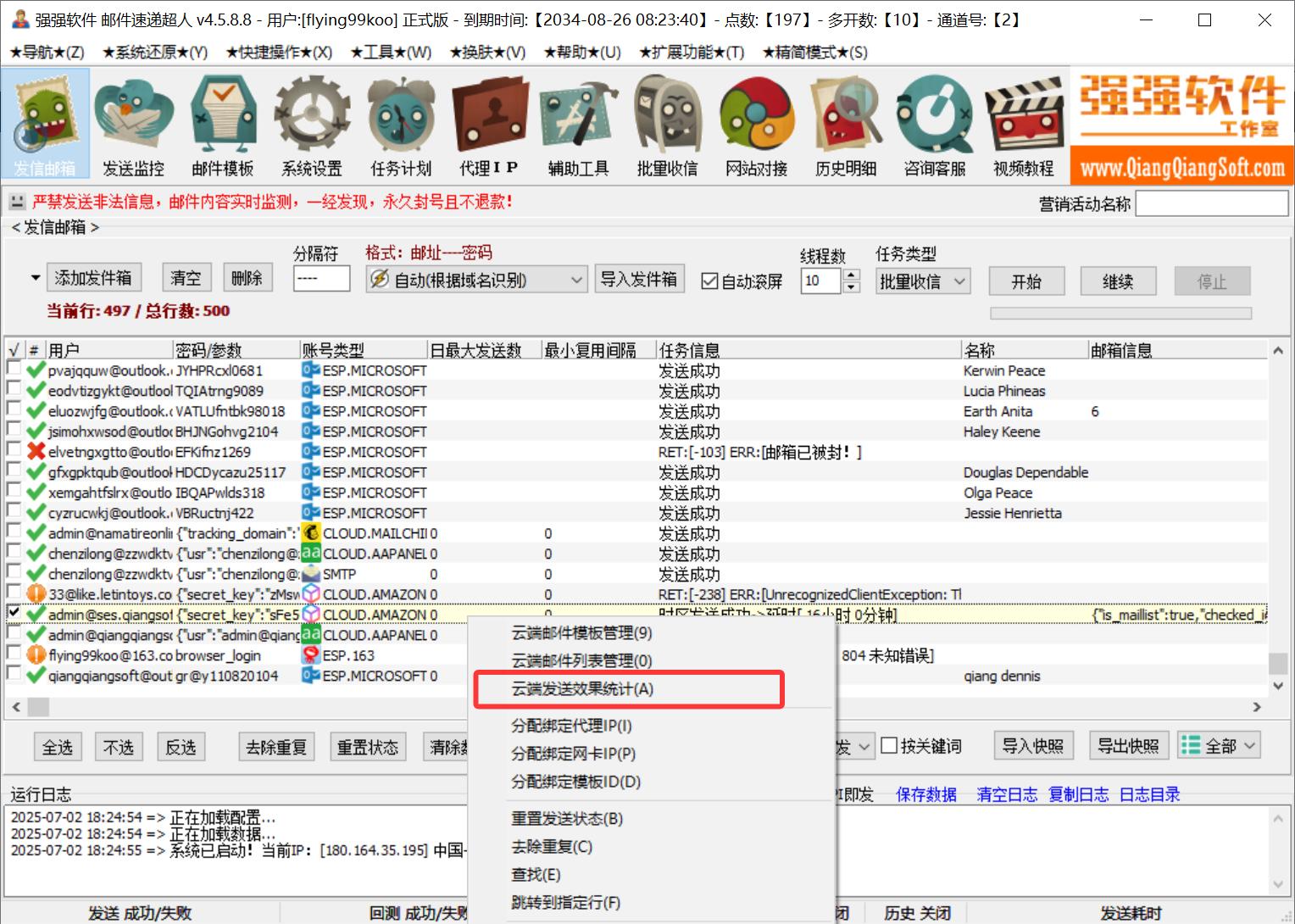1295x924 pixels.
Task: Select 云端邮件模板管理(9) in context menu
Action: (581, 633)
